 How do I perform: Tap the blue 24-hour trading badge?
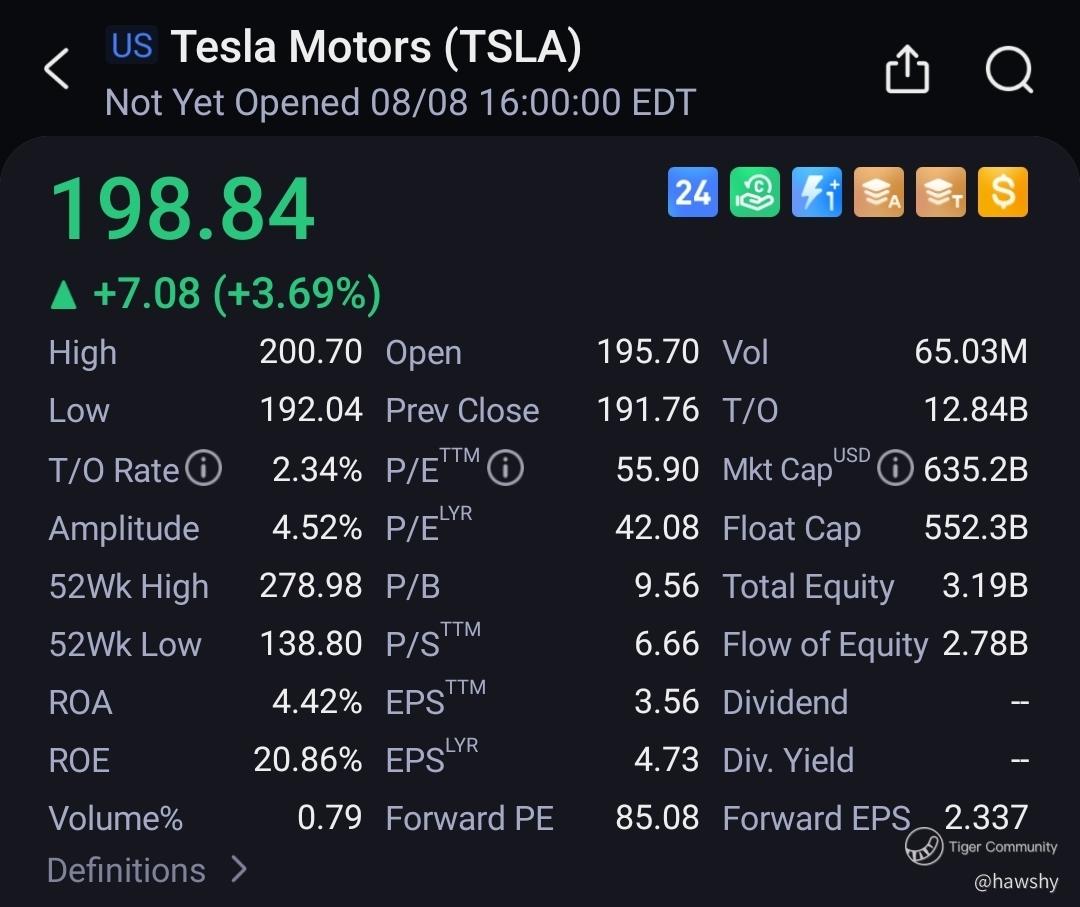click(692, 192)
